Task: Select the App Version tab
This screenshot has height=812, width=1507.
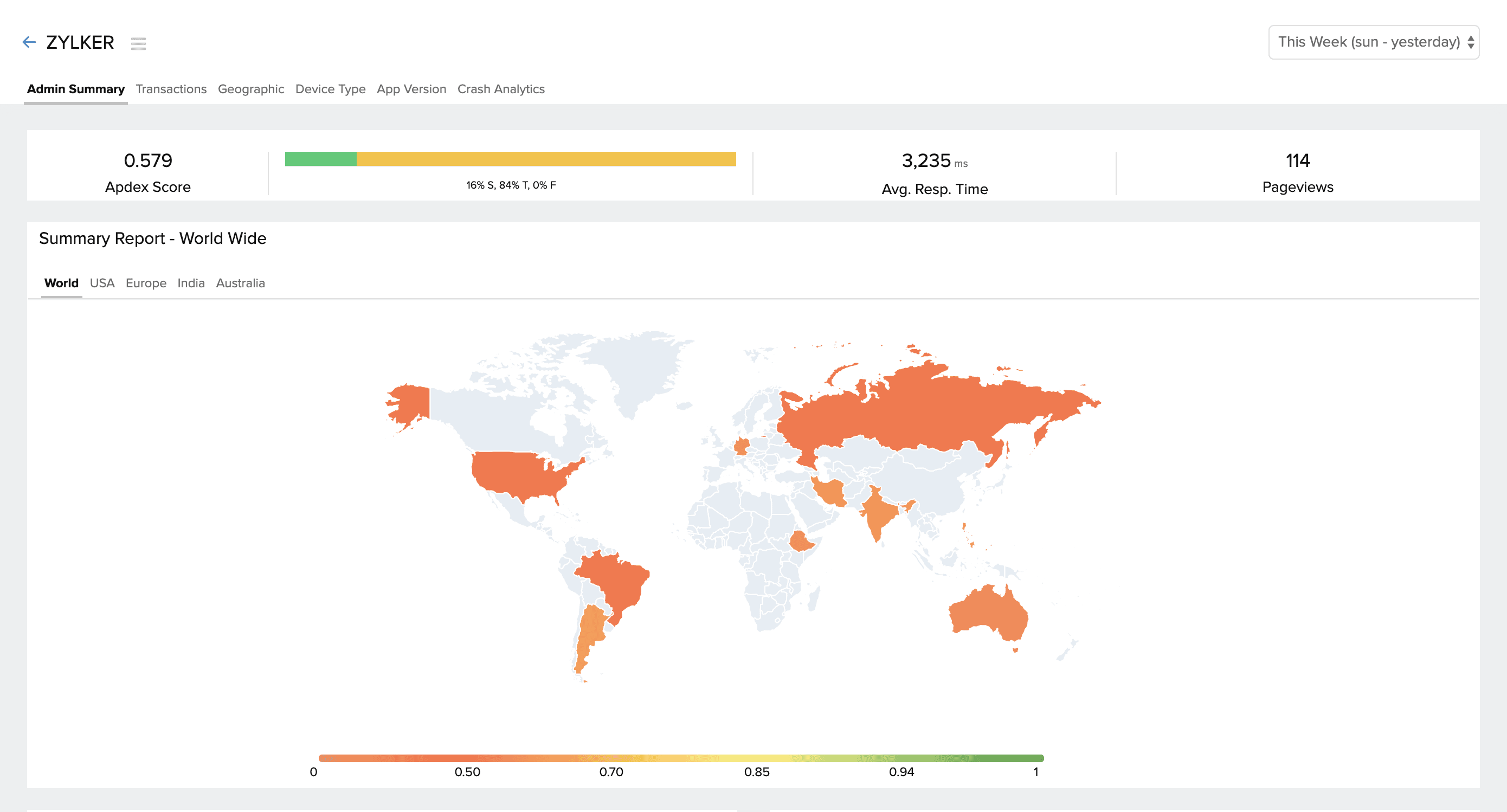Action: click(411, 89)
